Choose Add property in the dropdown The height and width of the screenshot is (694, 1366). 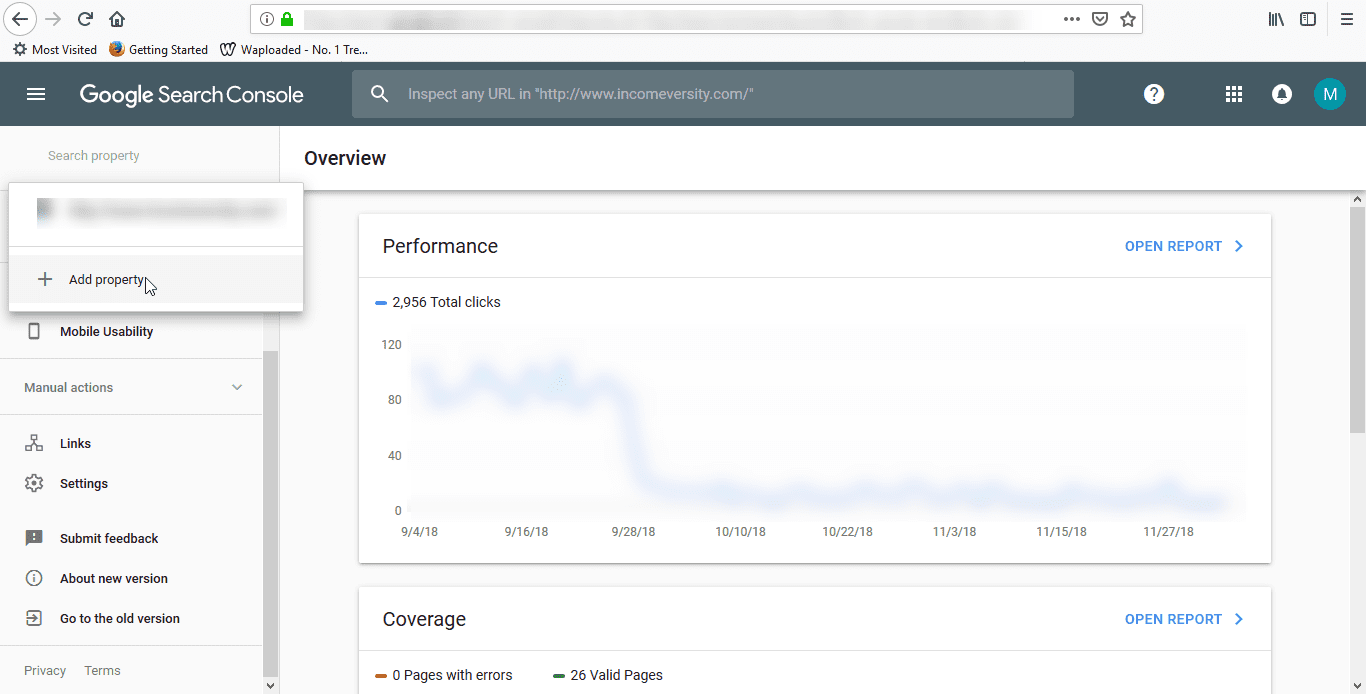pyautogui.click(x=156, y=279)
